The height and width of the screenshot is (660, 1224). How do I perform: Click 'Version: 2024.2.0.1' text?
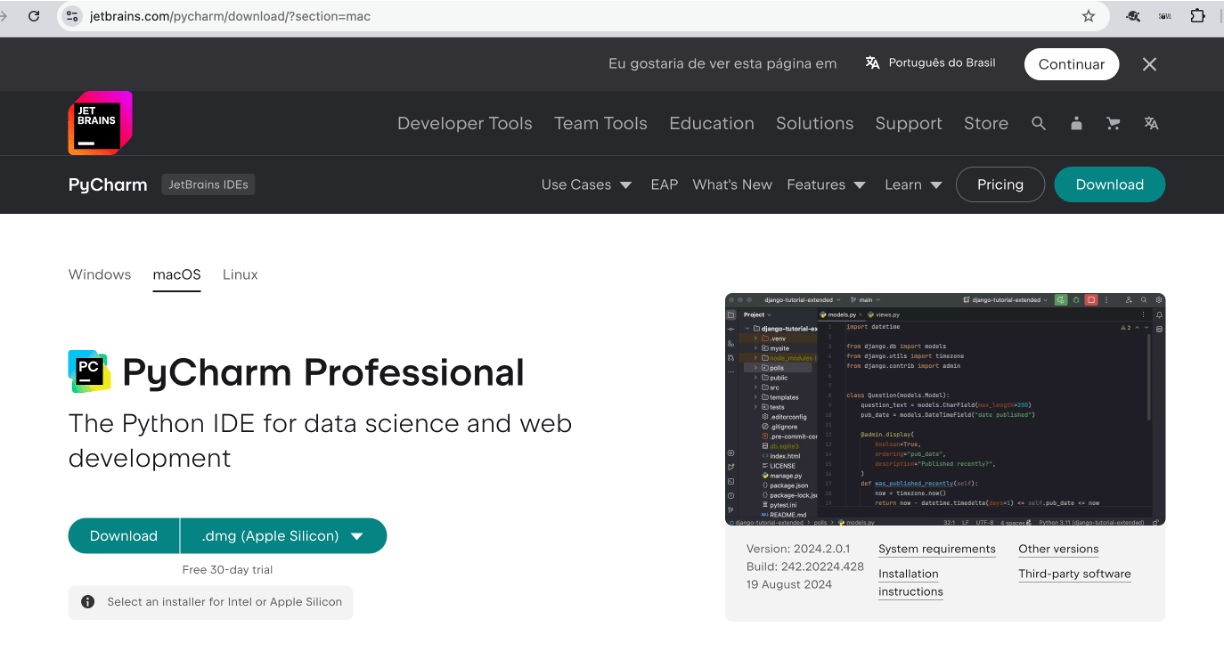pos(797,549)
